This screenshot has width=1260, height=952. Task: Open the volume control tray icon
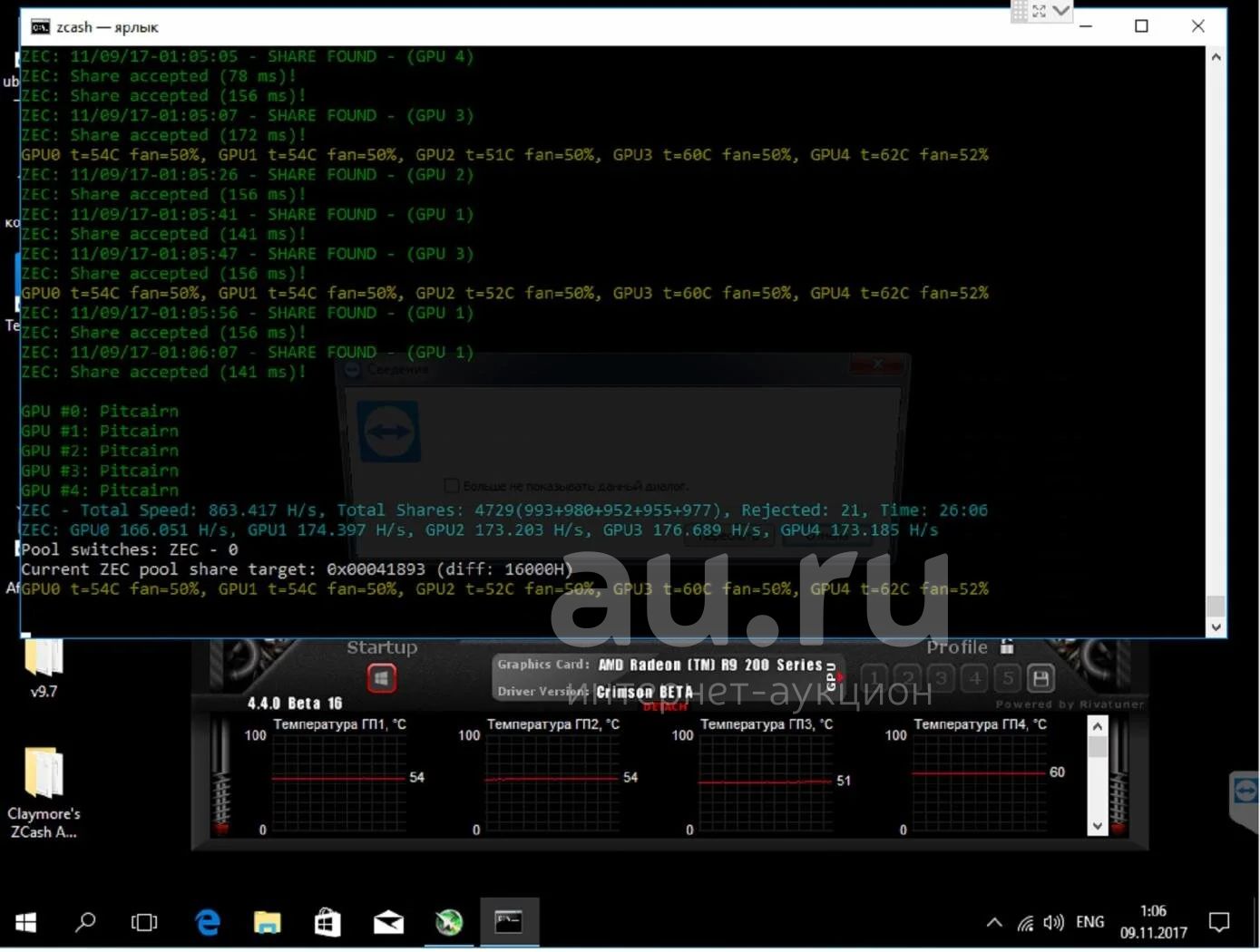[x=1053, y=923]
